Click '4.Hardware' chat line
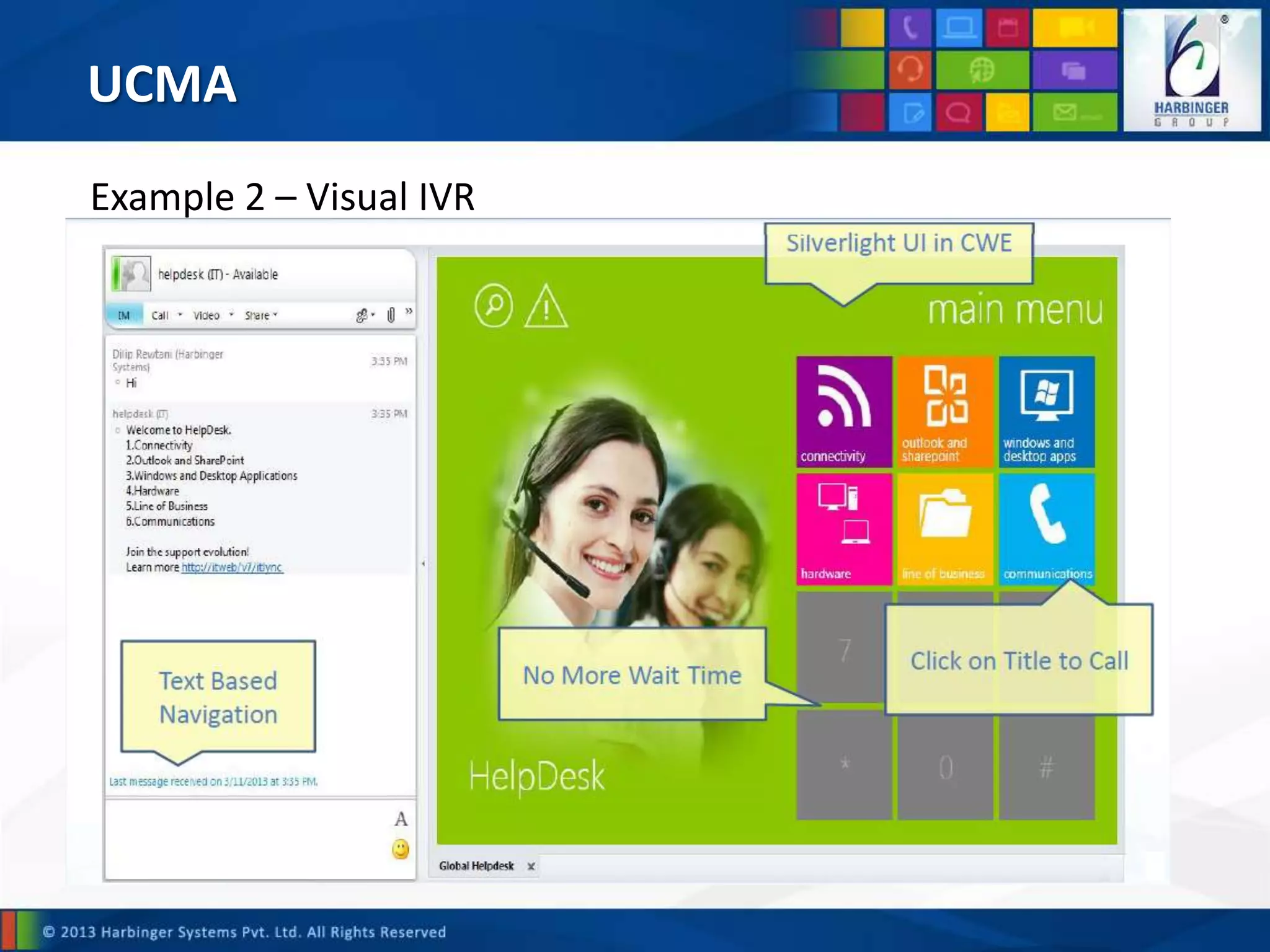 [153, 491]
